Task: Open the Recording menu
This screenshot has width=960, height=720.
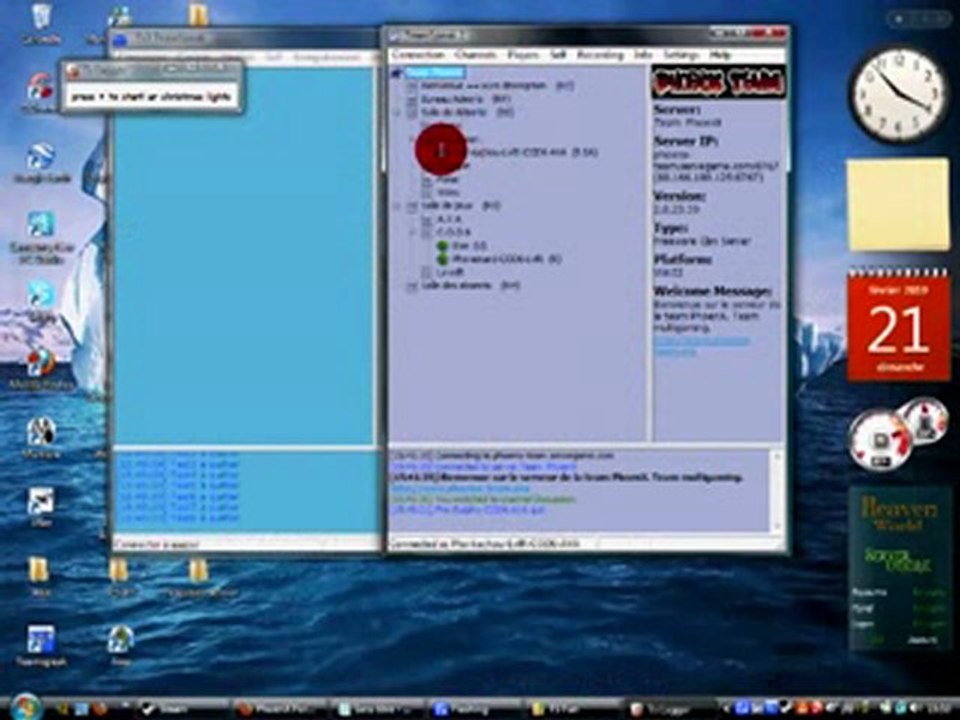Action: tap(600, 55)
